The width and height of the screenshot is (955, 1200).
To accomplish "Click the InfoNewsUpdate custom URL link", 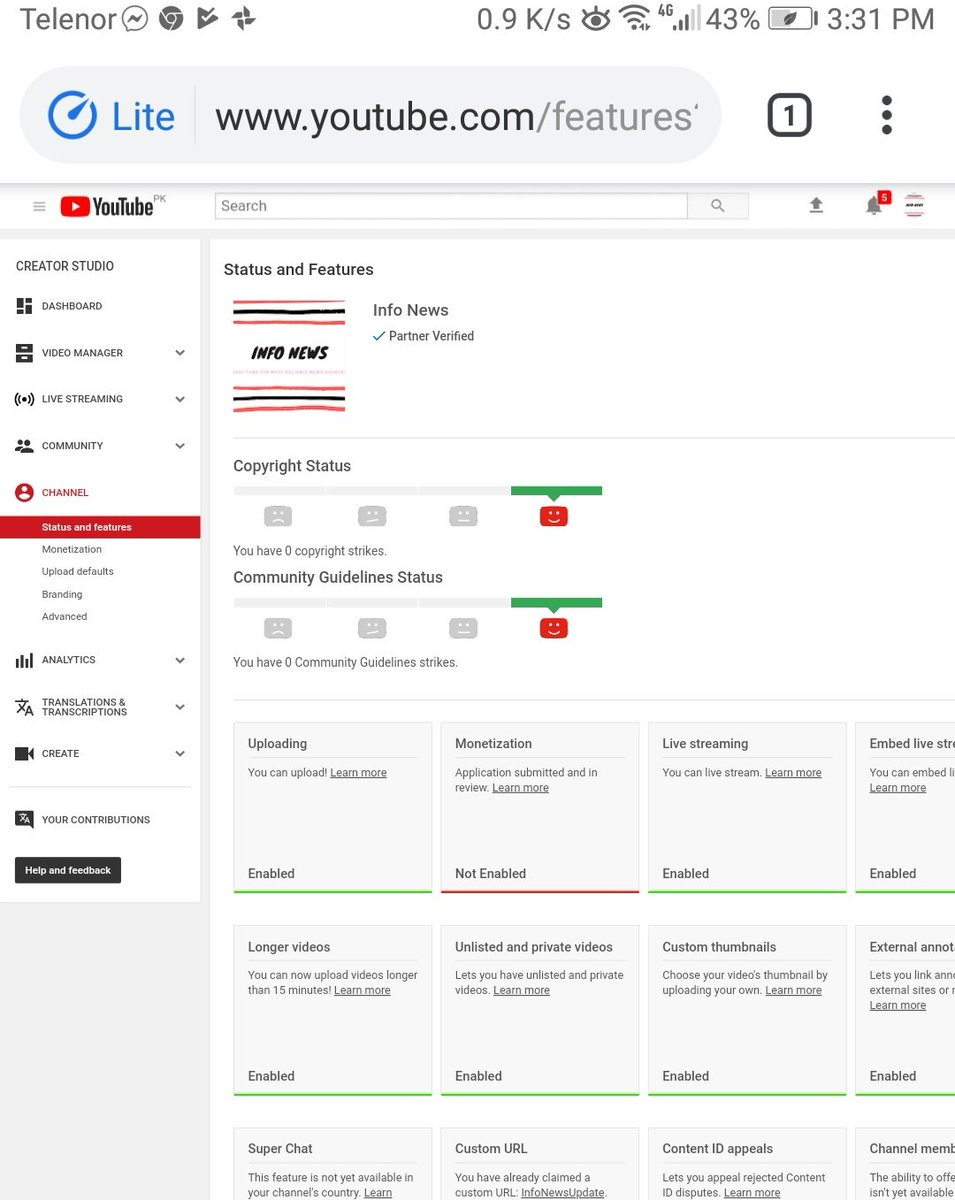I will (x=562, y=1192).
